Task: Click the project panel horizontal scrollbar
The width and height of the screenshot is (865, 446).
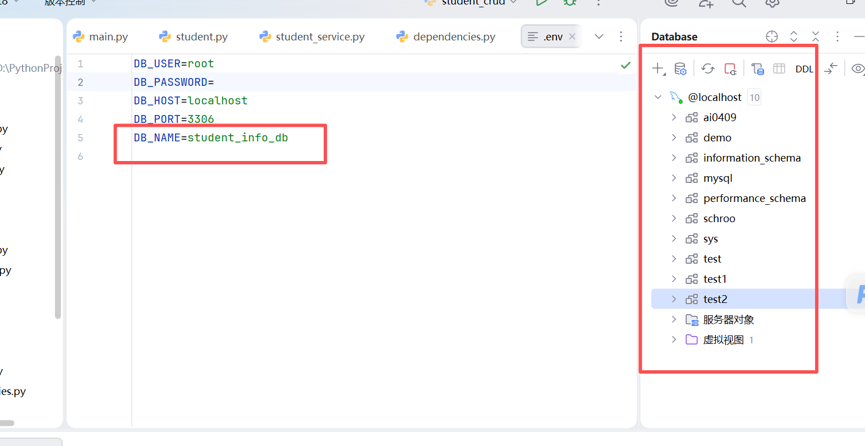Action: 7,423
